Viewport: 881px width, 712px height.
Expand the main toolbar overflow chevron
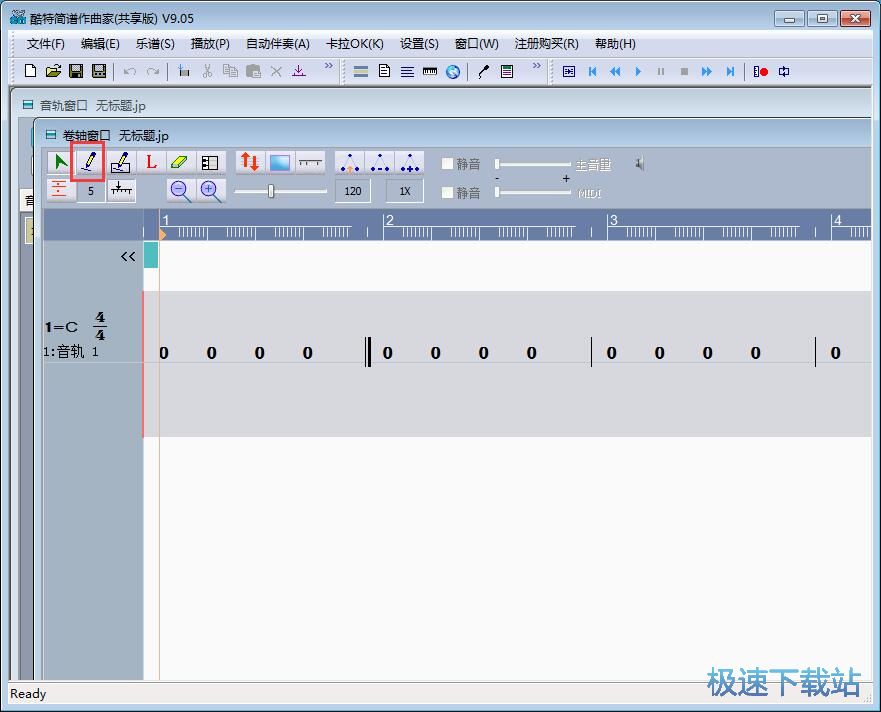[x=328, y=68]
